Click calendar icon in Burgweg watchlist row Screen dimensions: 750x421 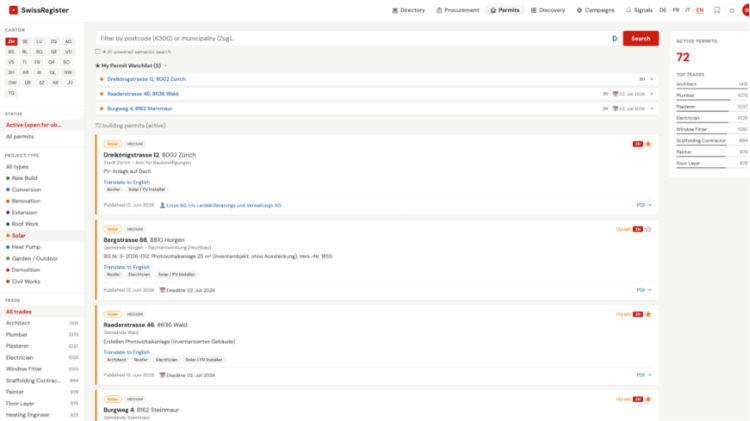point(615,109)
